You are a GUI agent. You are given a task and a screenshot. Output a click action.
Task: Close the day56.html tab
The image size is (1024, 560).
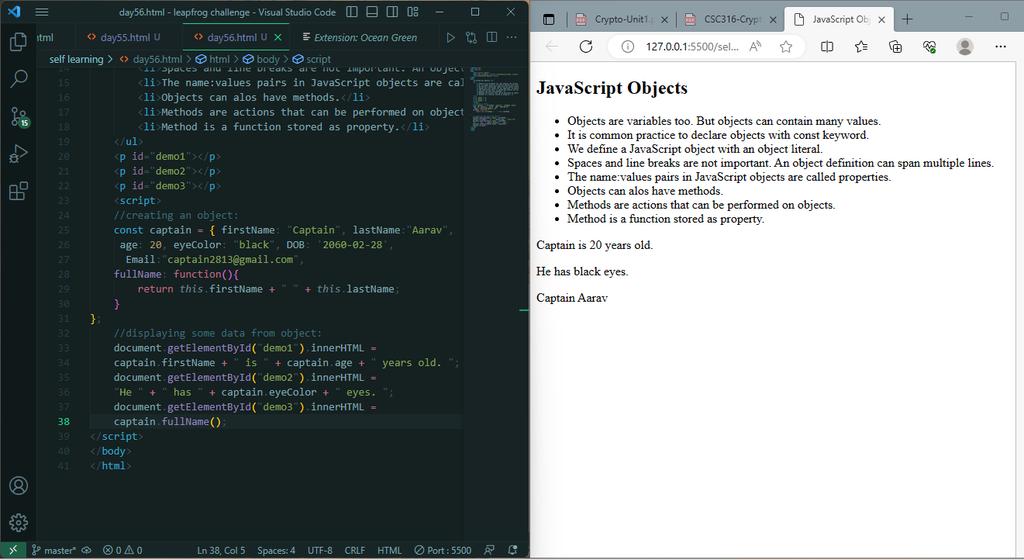[278, 37]
